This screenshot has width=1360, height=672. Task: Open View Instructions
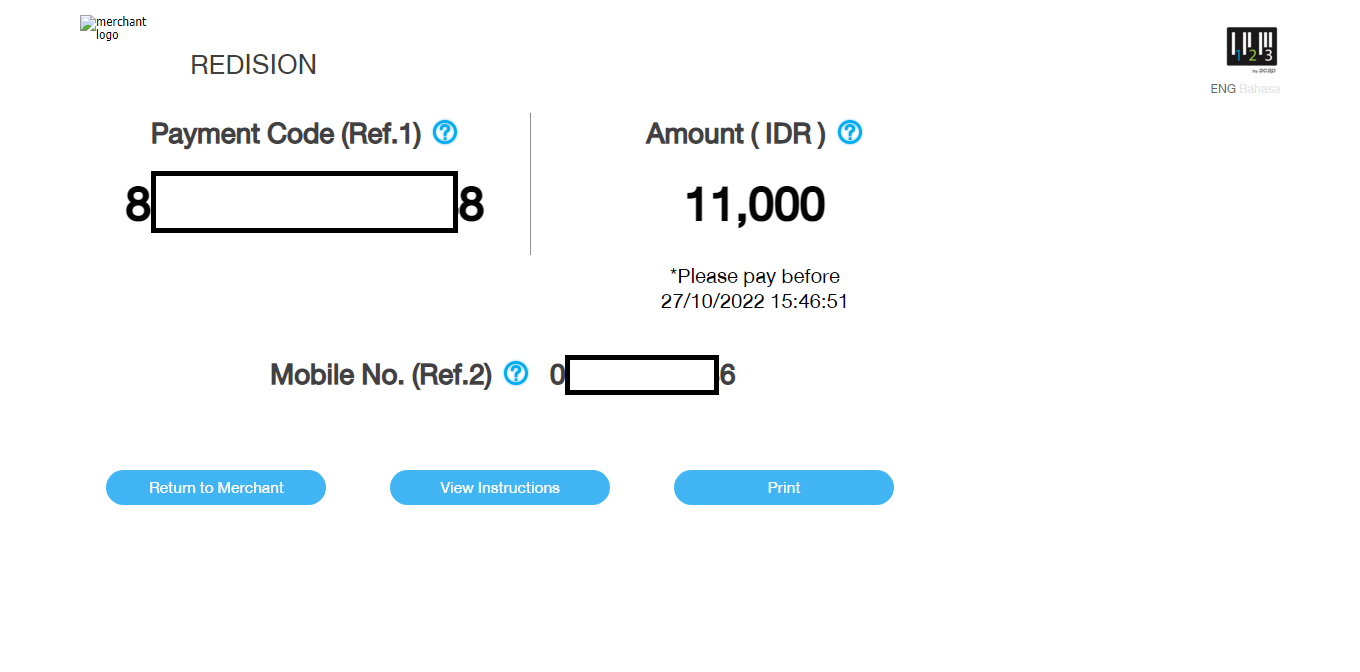(x=500, y=488)
